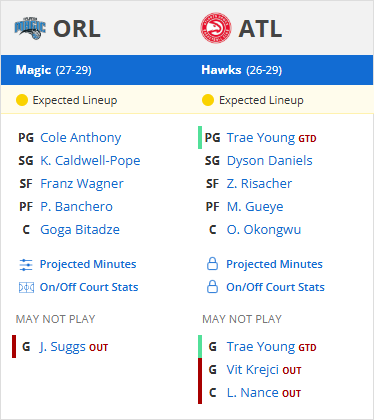Click J. Suggs in May Not Play list

tap(62, 347)
